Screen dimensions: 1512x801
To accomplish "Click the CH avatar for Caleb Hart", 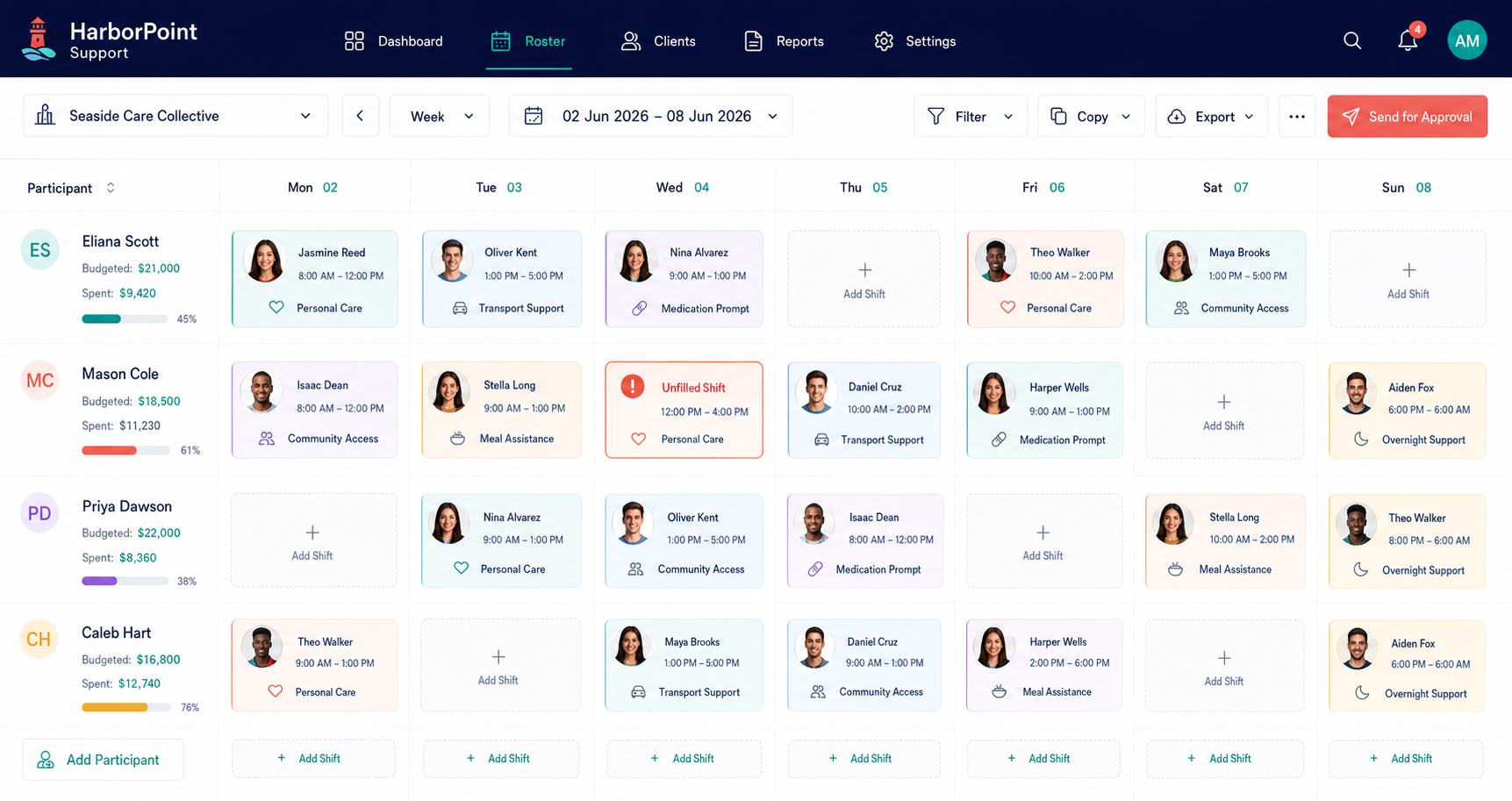I will 39,639.
